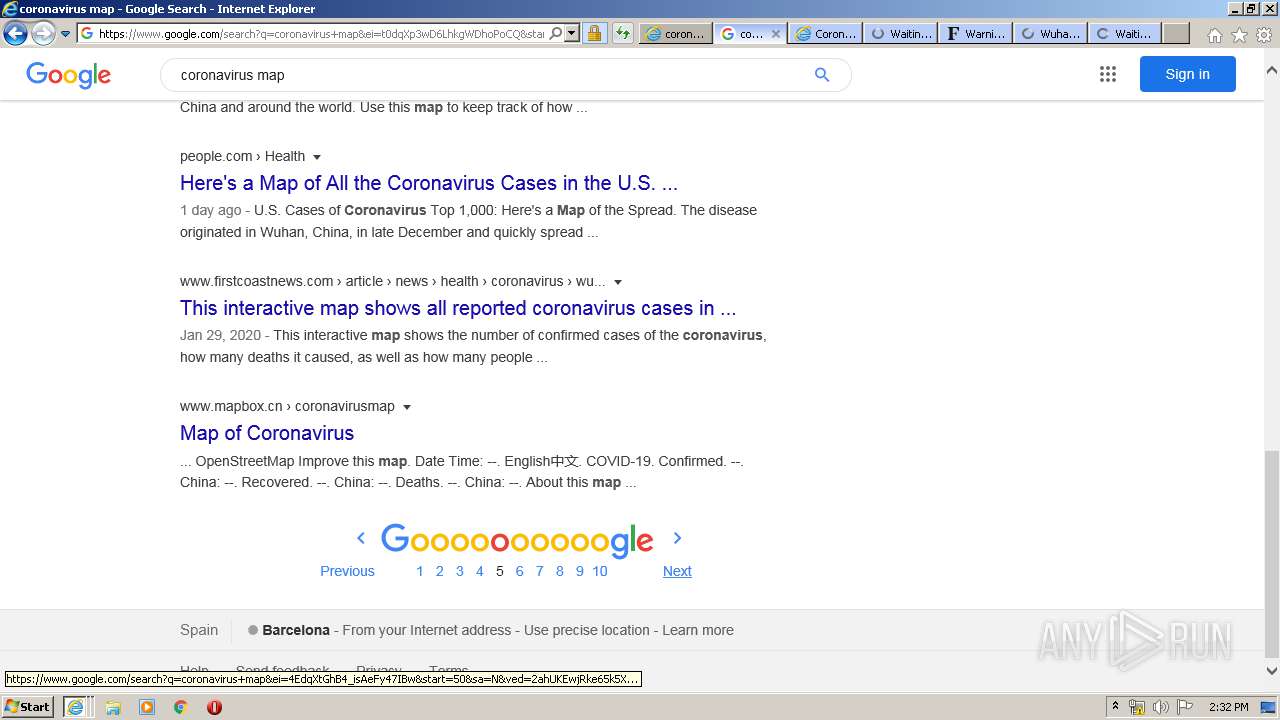Viewport: 1280px width, 720px height.
Task: Click the Sign in button
Action: click(x=1188, y=74)
